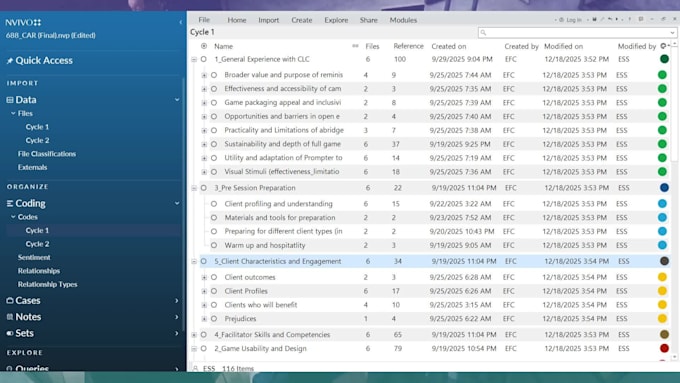Expand the Client Profiles child code
This screenshot has height=383, width=680.
point(204,291)
